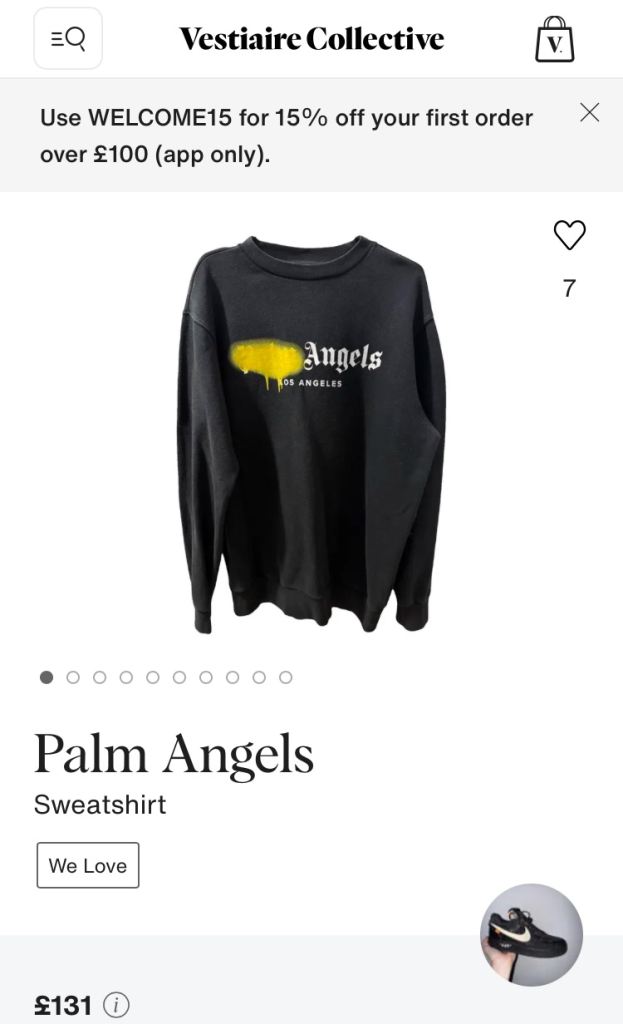Viewport: 623px width, 1024px height.
Task: Open the search menu icon
Action: point(68,39)
